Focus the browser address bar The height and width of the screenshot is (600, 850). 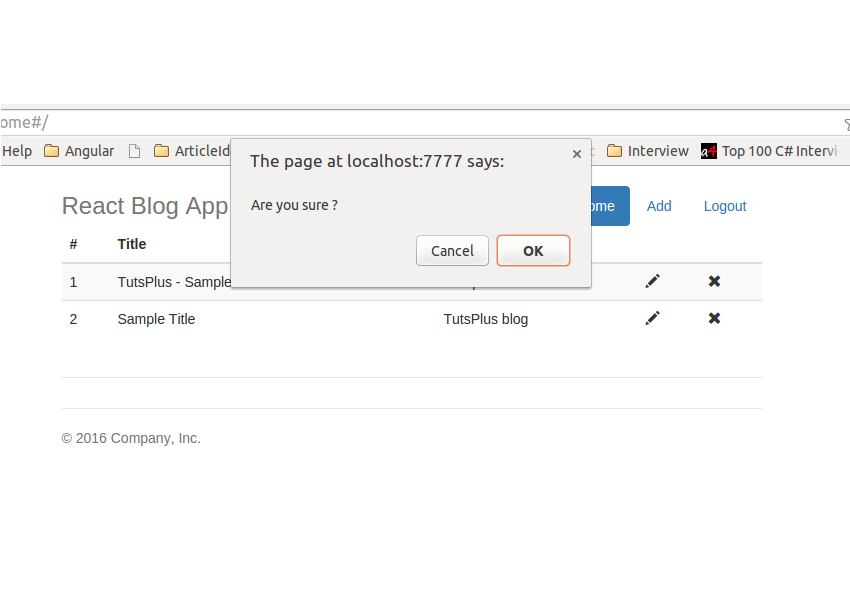(400, 122)
